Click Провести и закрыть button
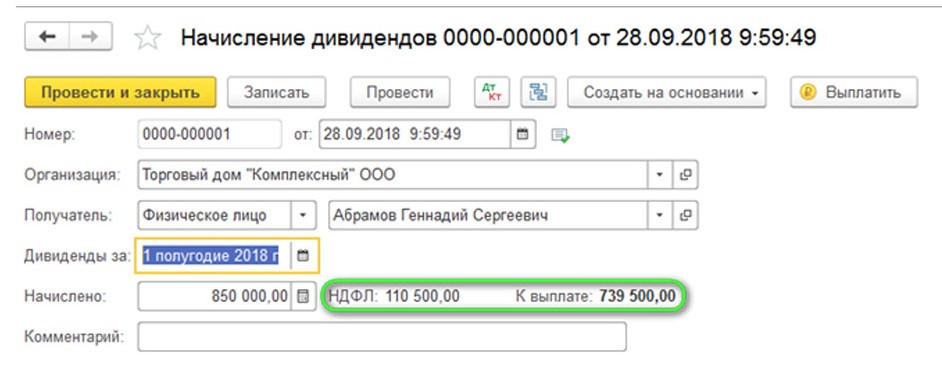 120,92
